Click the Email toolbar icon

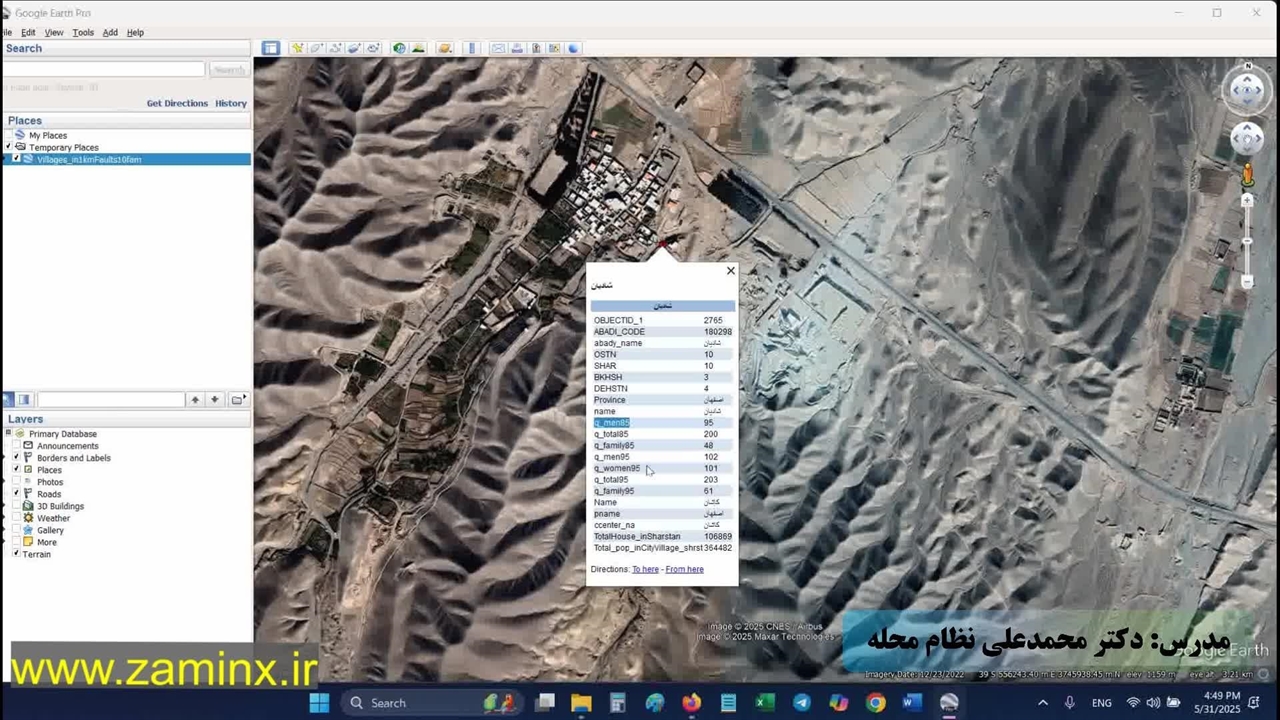click(498, 48)
